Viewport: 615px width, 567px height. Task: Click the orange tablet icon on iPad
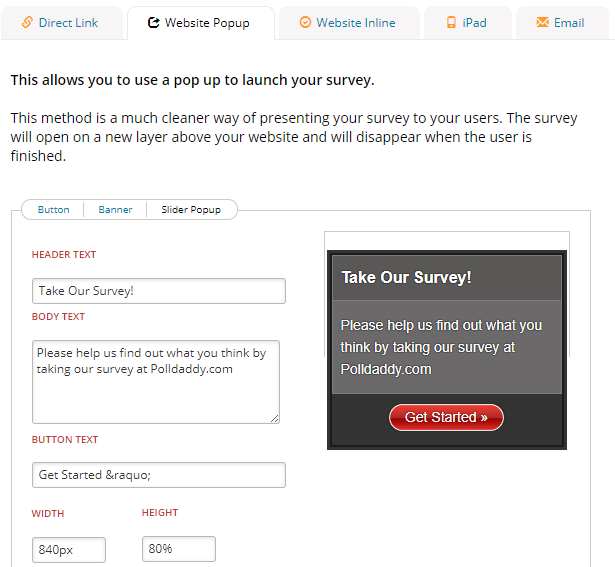tap(451, 22)
